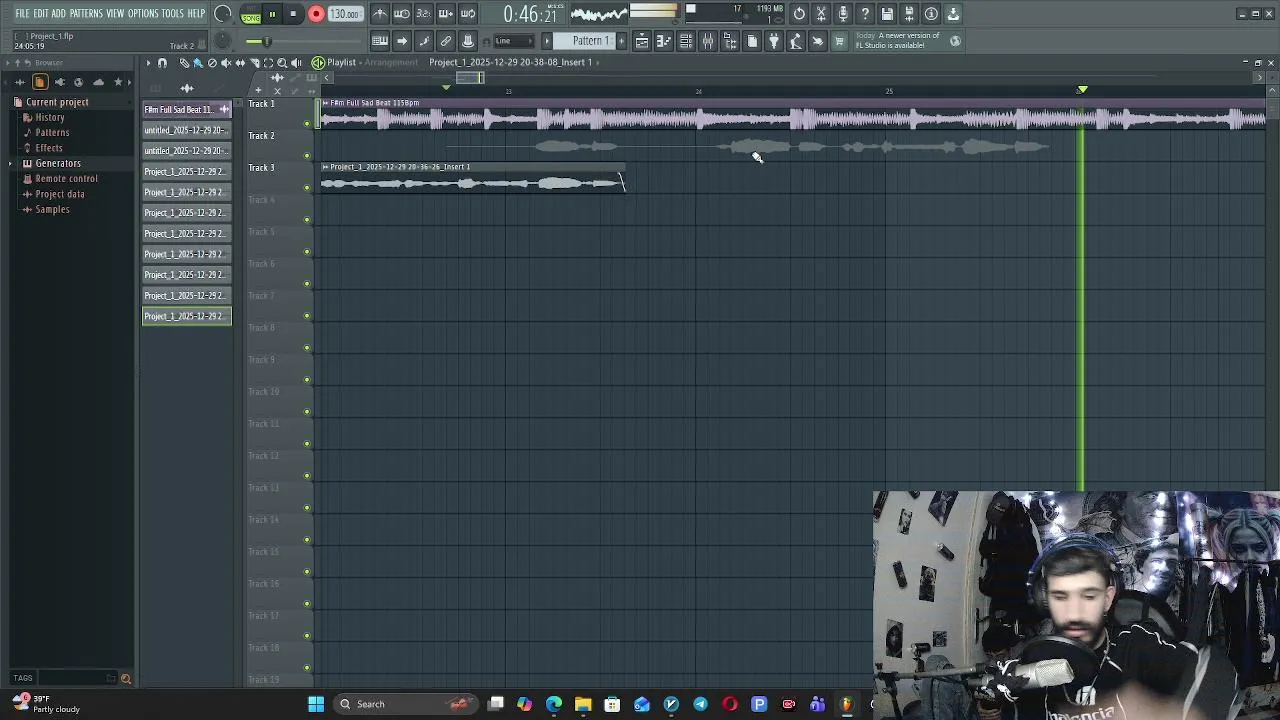
Task: Open the FILE menu
Action: [x=22, y=14]
